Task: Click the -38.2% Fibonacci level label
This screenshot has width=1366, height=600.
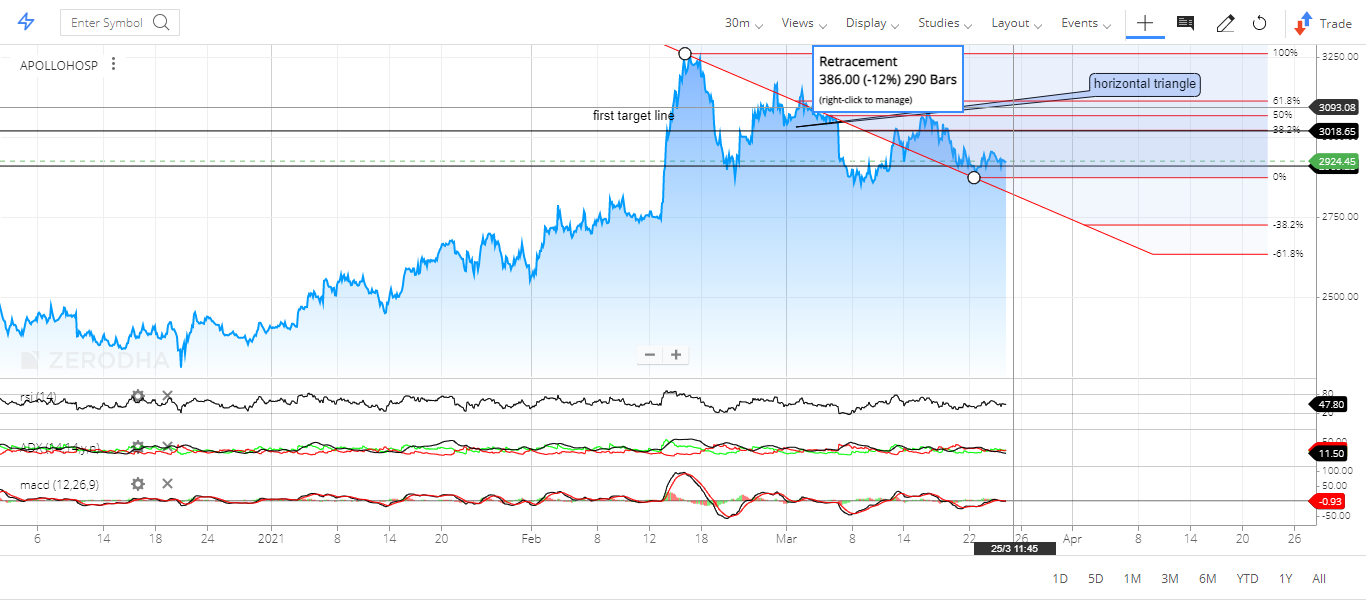Action: point(1287,225)
